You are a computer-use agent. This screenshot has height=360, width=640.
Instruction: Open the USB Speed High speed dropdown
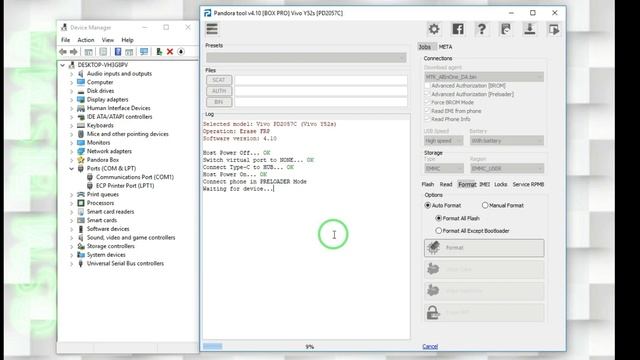(x=443, y=141)
